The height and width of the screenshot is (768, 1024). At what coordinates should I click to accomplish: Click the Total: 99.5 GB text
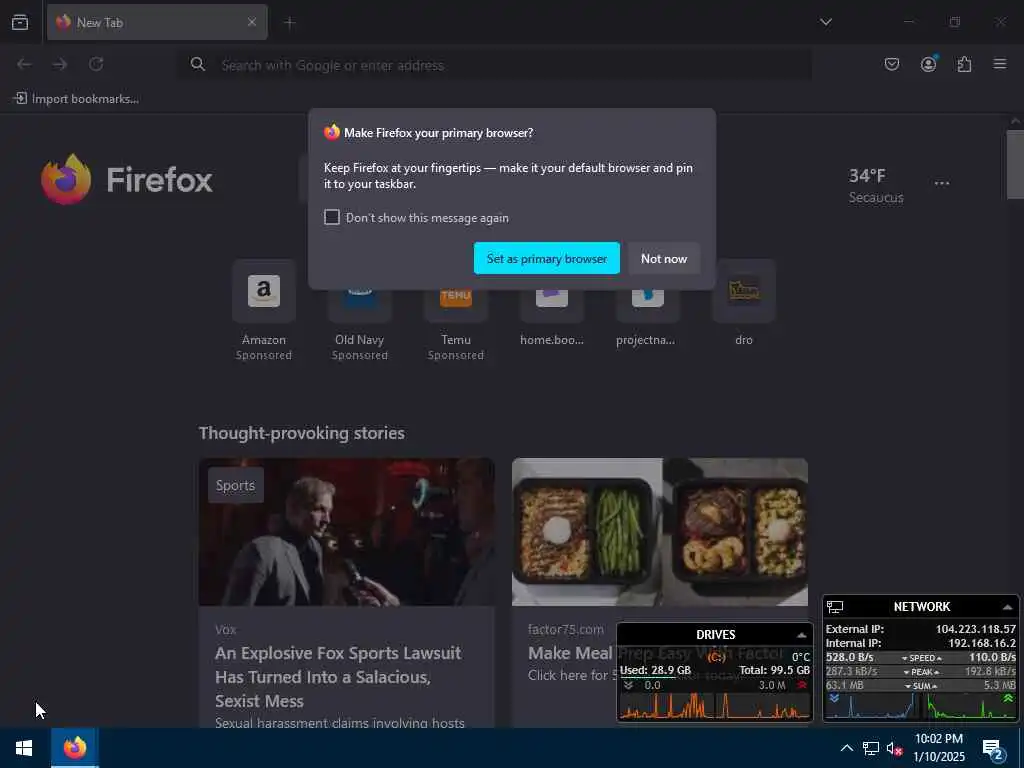coord(775,670)
